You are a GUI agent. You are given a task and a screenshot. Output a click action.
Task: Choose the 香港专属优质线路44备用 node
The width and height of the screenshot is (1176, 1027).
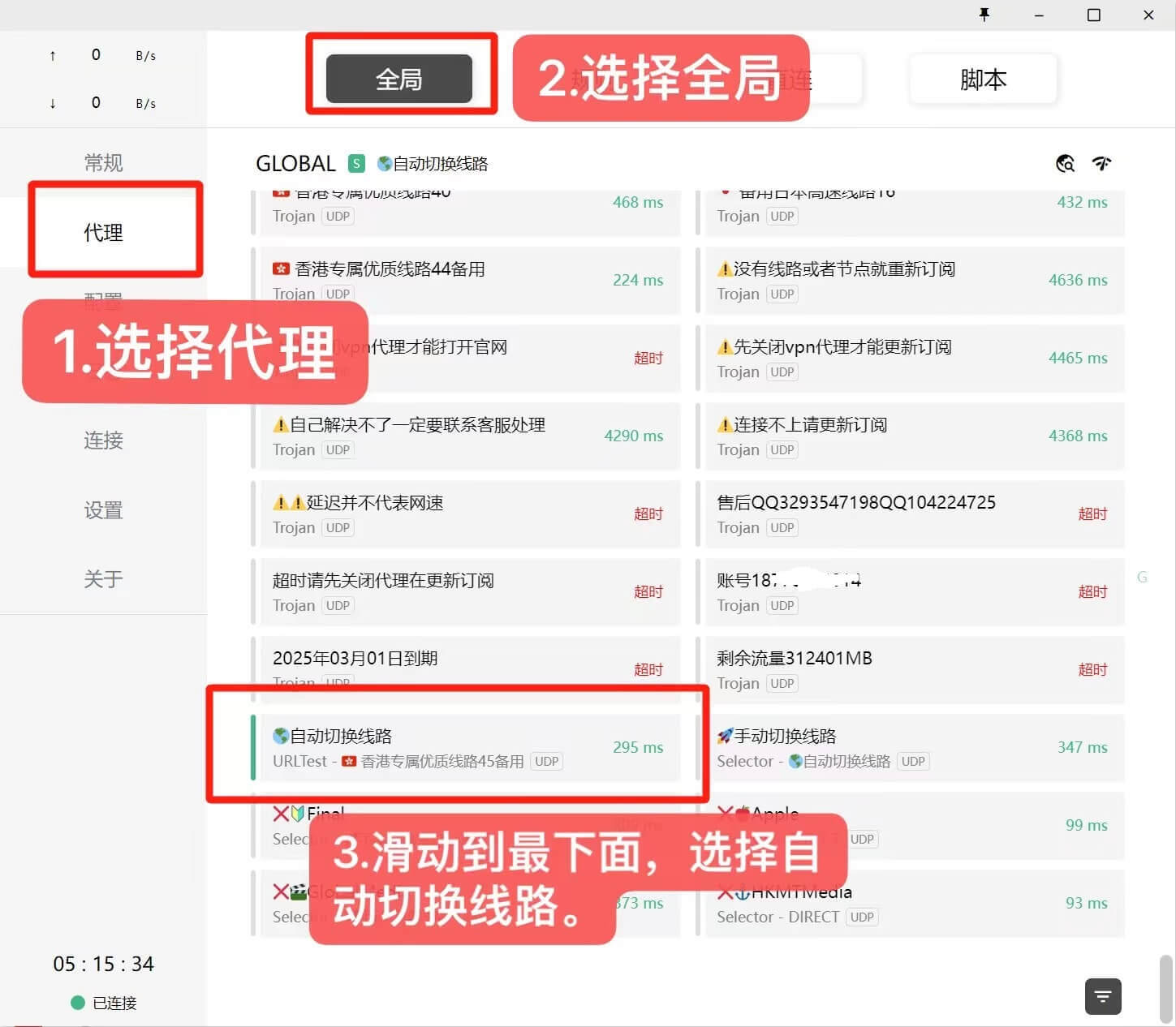coord(467,280)
